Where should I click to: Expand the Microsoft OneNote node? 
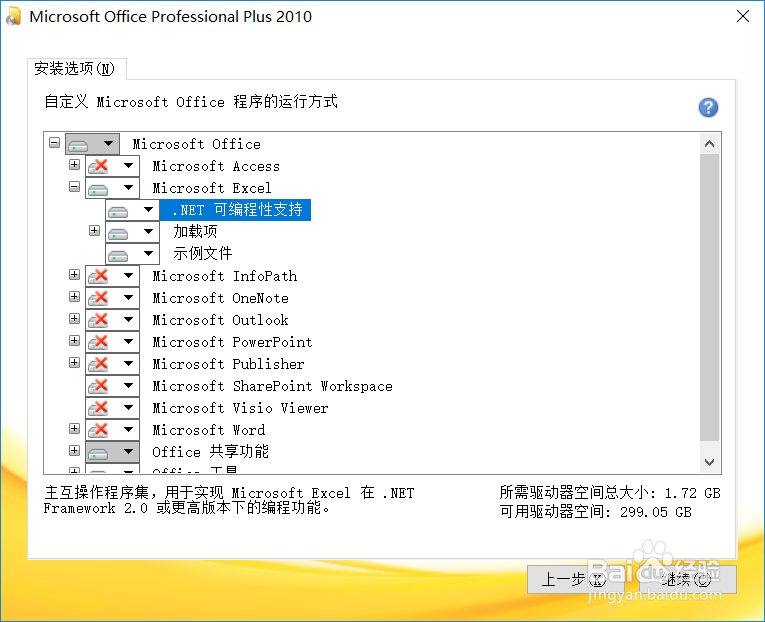[74, 296]
